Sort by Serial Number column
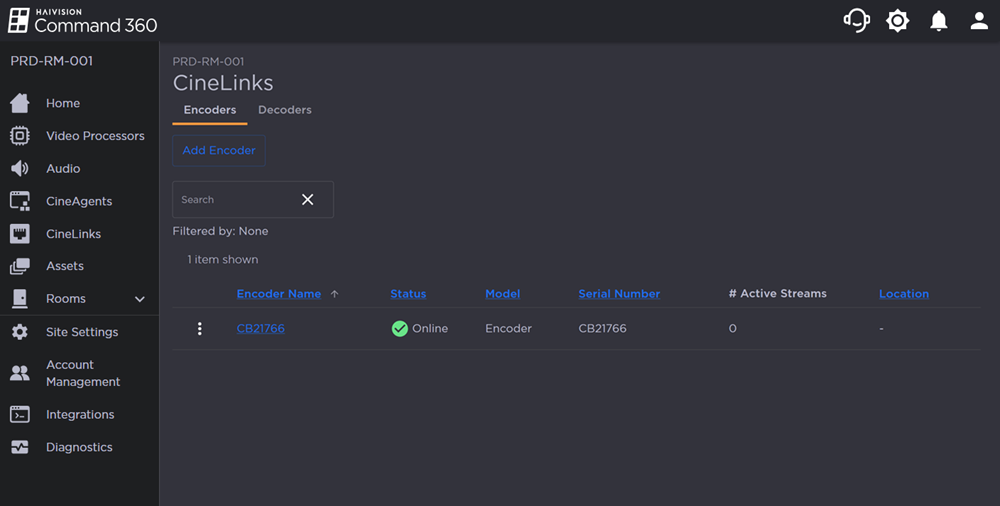This screenshot has width=1000, height=506. point(619,294)
